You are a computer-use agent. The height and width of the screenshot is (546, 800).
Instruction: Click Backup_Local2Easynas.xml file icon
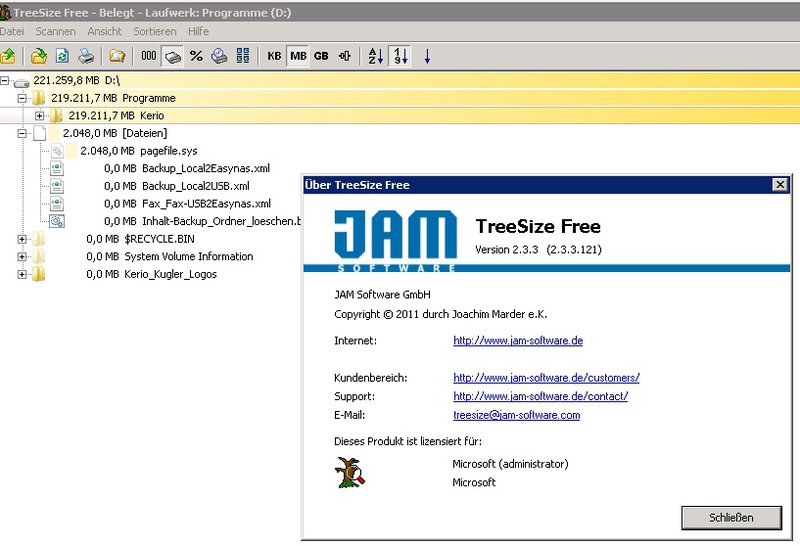(x=57, y=169)
